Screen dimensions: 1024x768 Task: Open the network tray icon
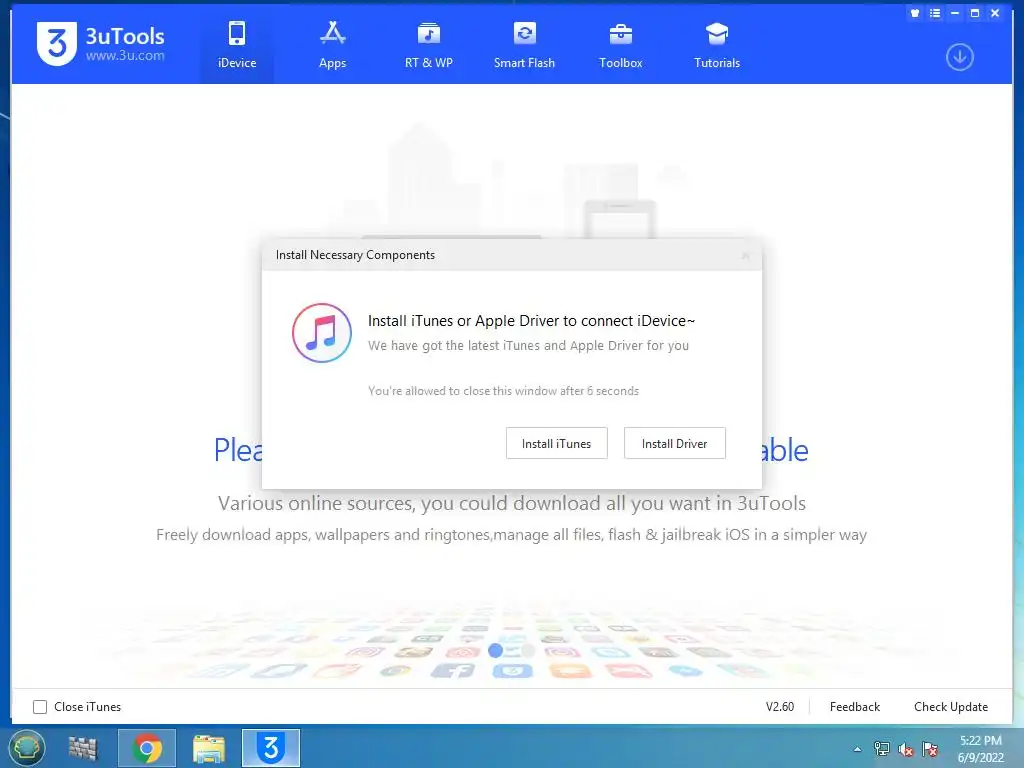(x=882, y=749)
